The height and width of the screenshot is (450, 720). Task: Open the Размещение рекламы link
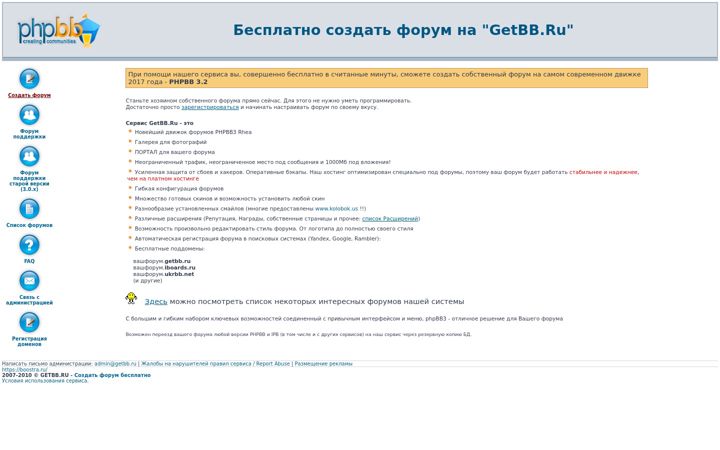(x=323, y=364)
